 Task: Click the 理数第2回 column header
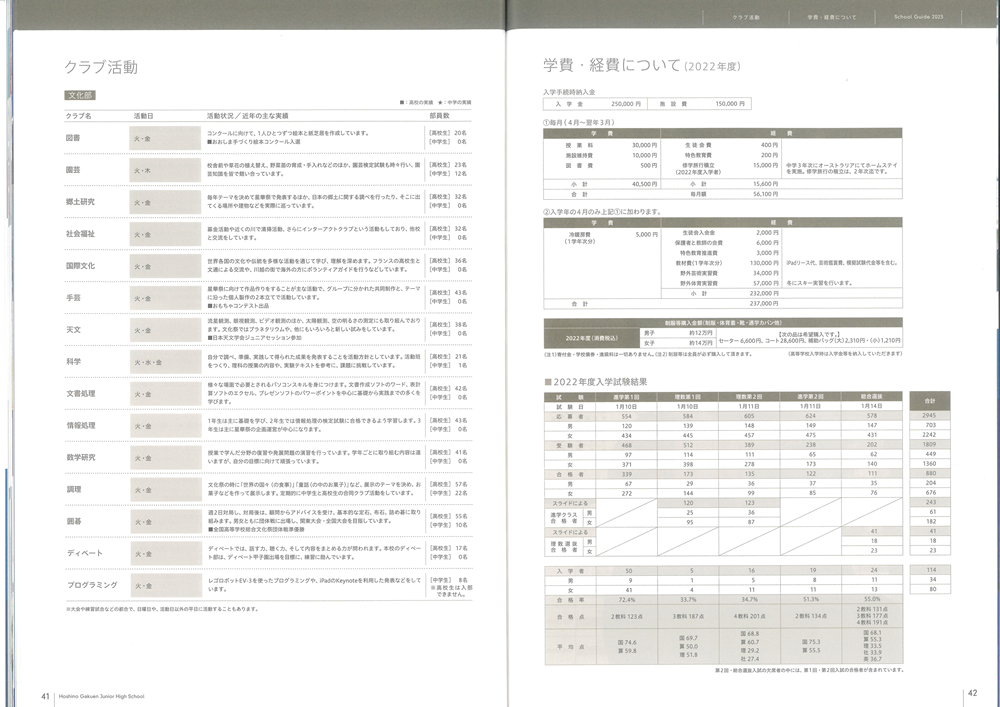coord(749,397)
